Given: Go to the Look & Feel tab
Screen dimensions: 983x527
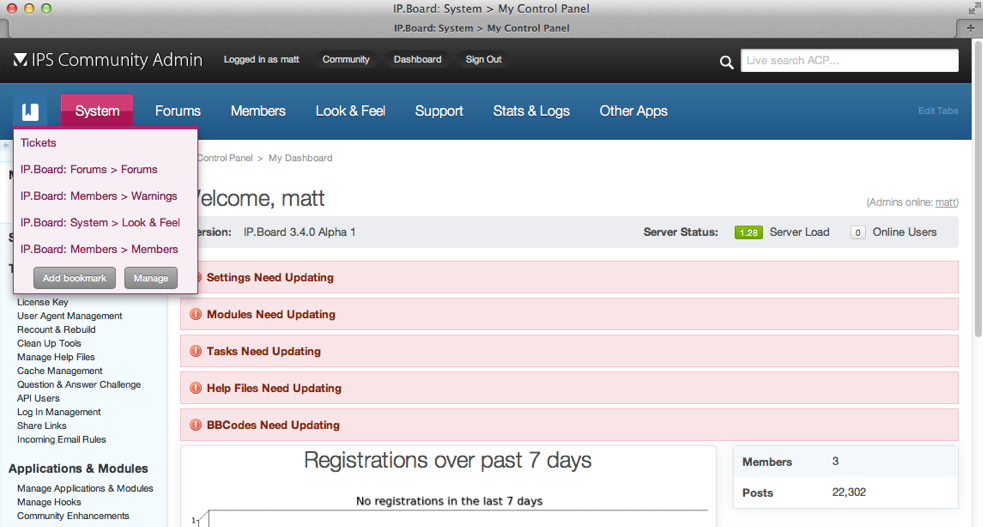Looking at the screenshot, I should (350, 111).
